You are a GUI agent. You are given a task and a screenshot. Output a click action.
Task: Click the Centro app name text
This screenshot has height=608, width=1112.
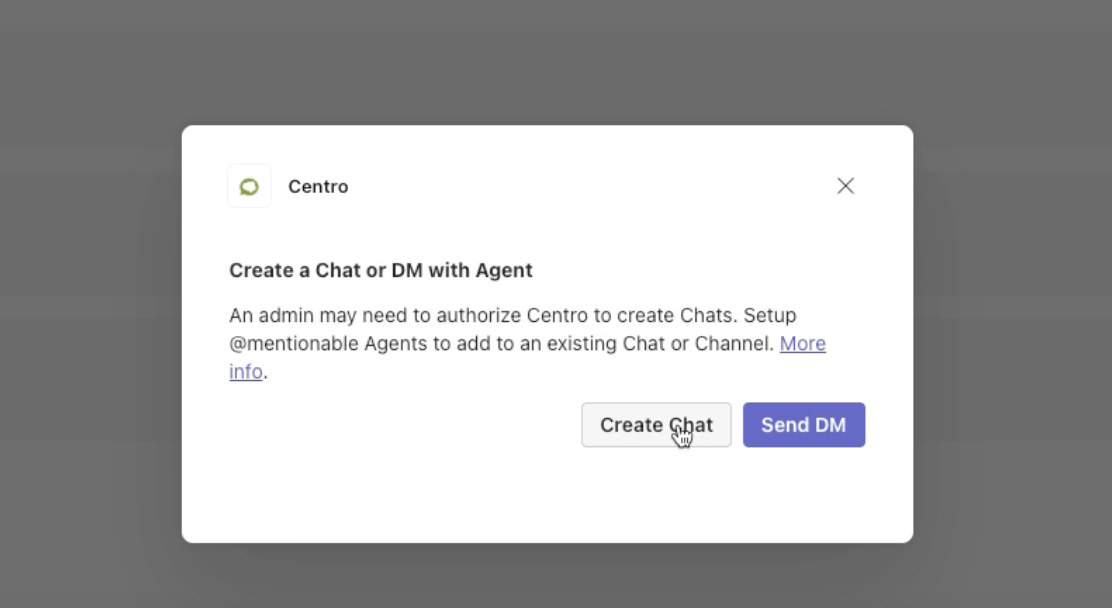point(318,187)
